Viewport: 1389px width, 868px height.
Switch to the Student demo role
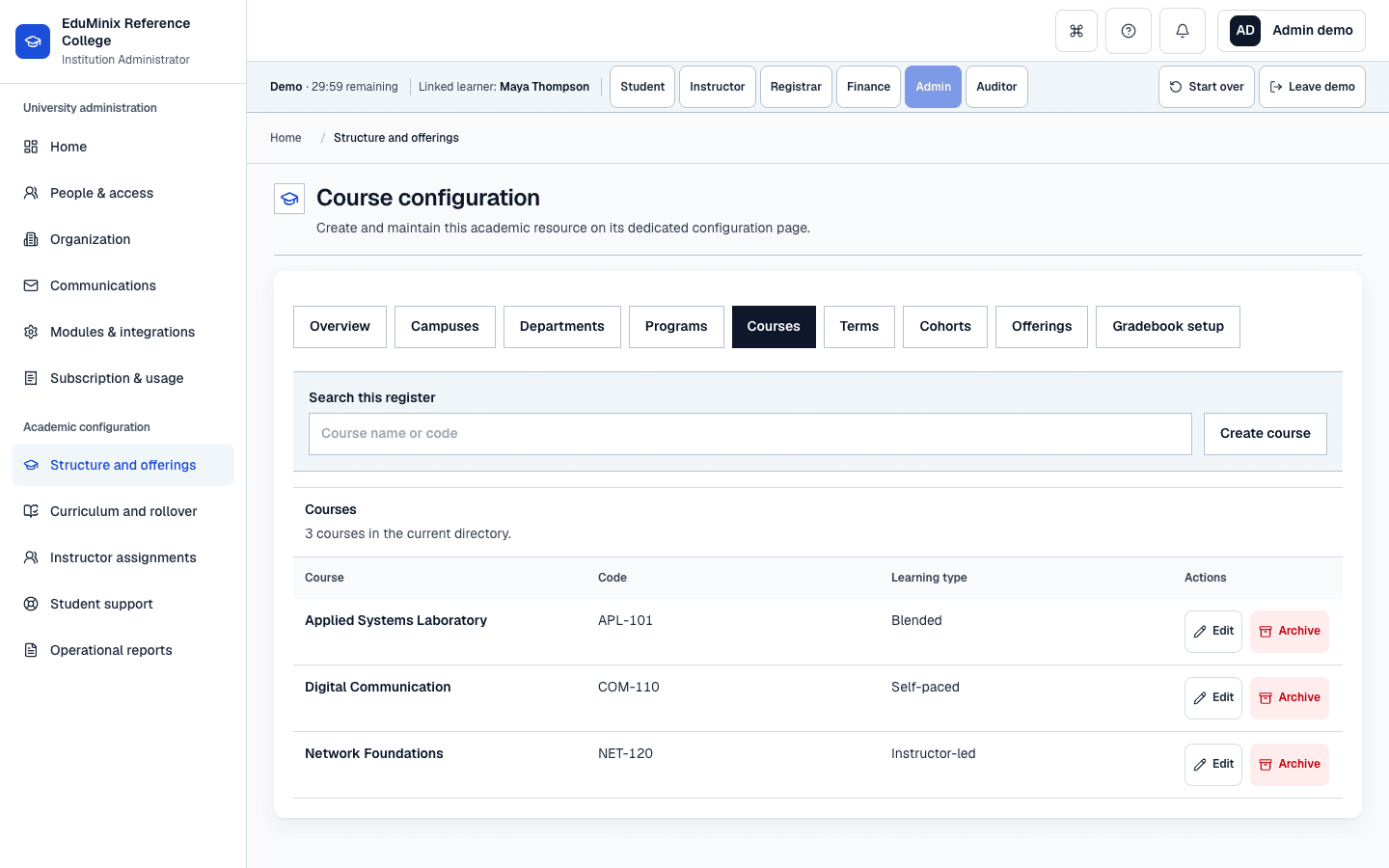click(x=642, y=87)
